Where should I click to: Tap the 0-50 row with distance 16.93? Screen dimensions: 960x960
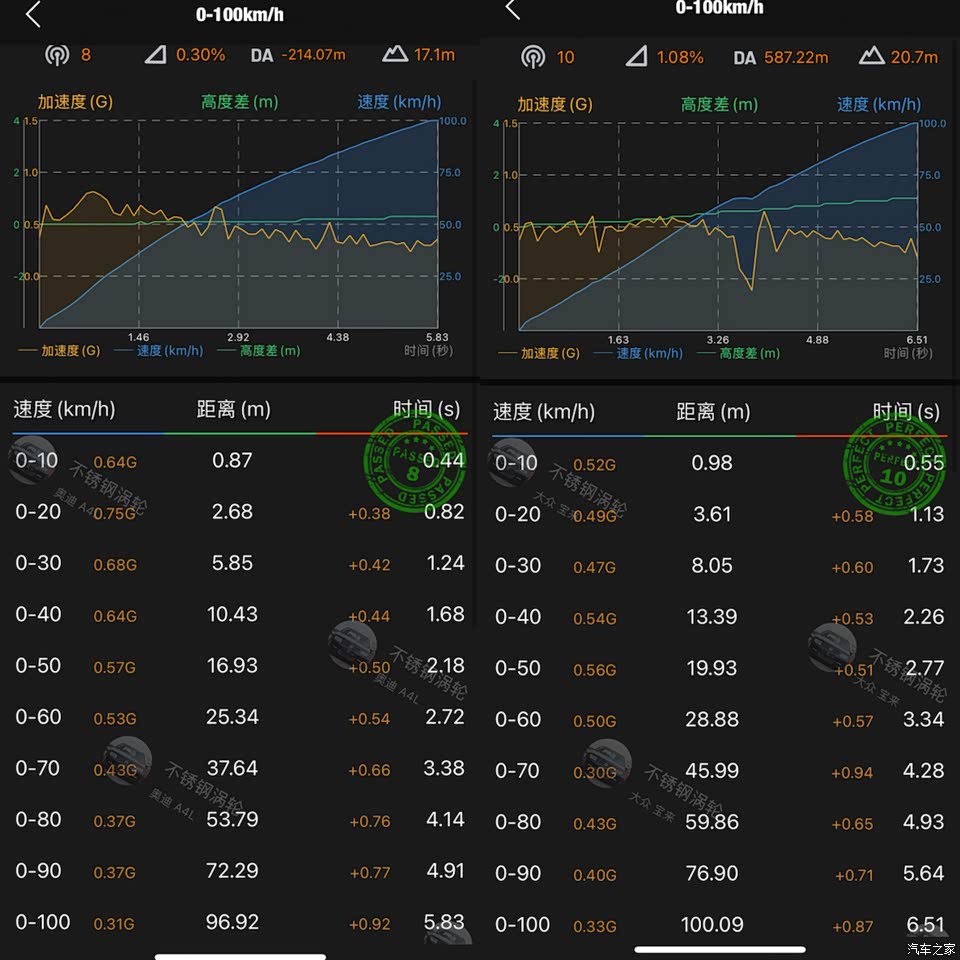click(x=240, y=666)
